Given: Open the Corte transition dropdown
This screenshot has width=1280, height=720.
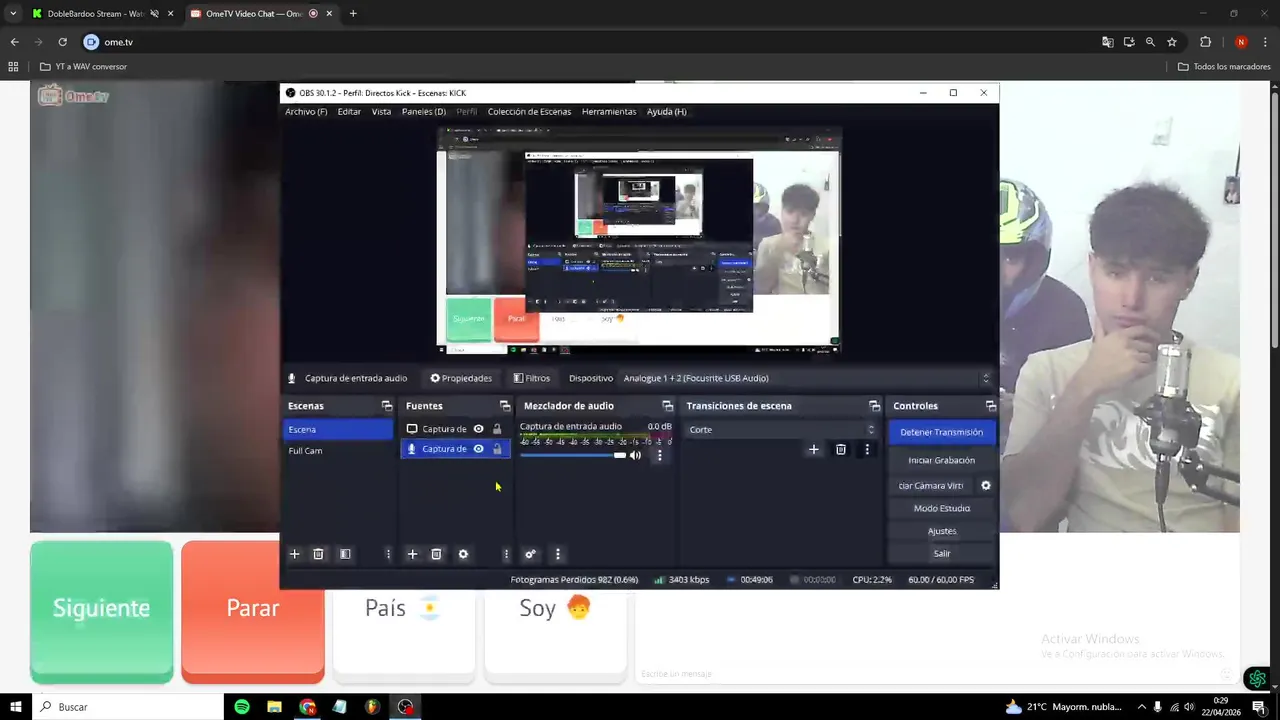Looking at the screenshot, I should tap(781, 430).
